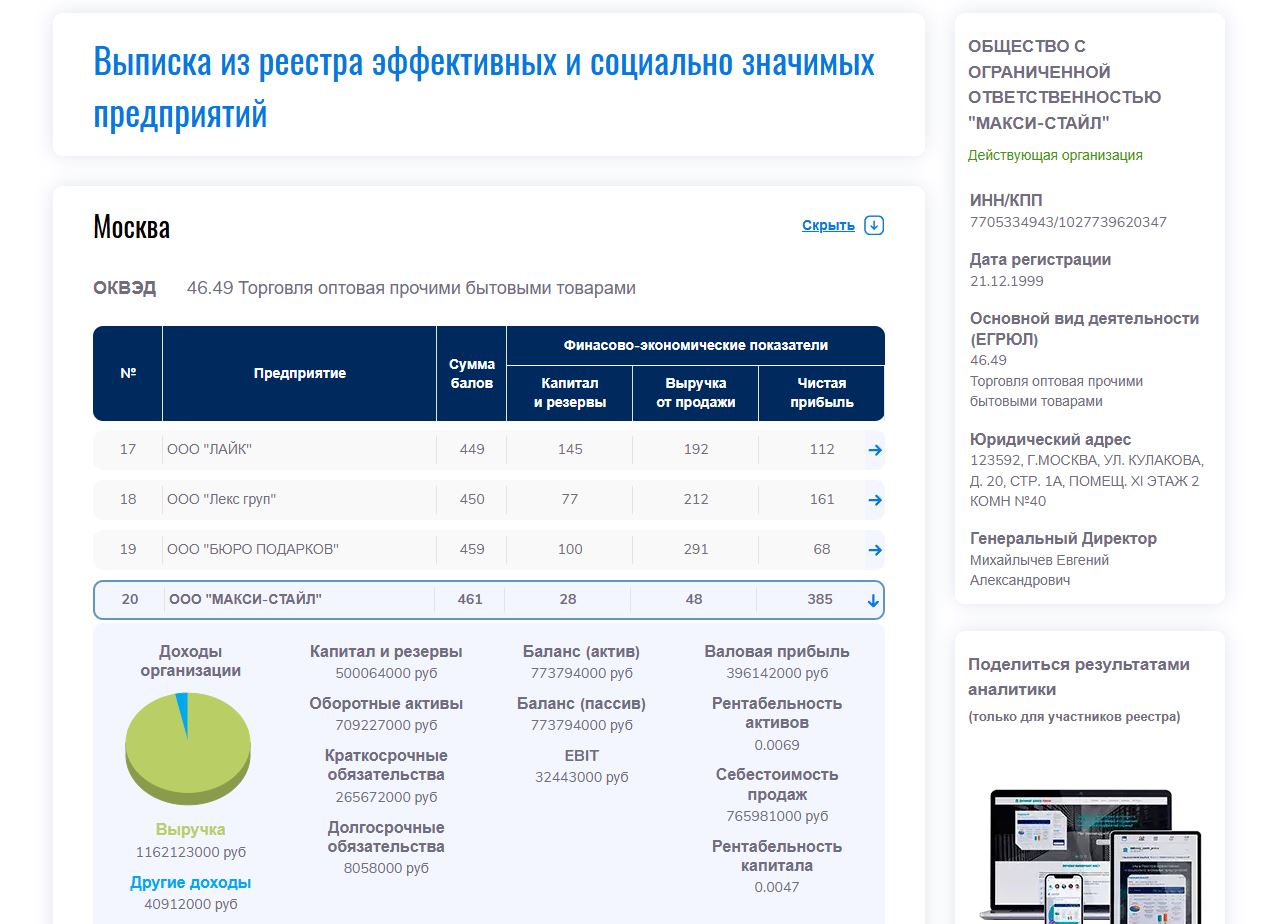Select the ООО "БЮРО ПОДАРКОВ" company name

tap(253, 550)
